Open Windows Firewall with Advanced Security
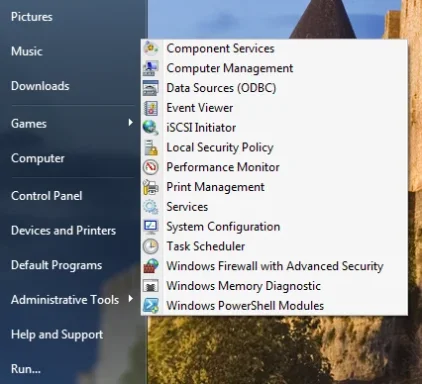This screenshot has height=384, width=422. [x=274, y=266]
